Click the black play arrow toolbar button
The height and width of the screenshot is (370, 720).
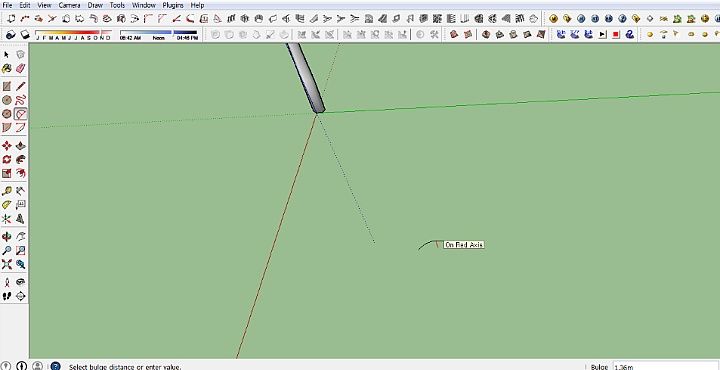[x=602, y=34]
